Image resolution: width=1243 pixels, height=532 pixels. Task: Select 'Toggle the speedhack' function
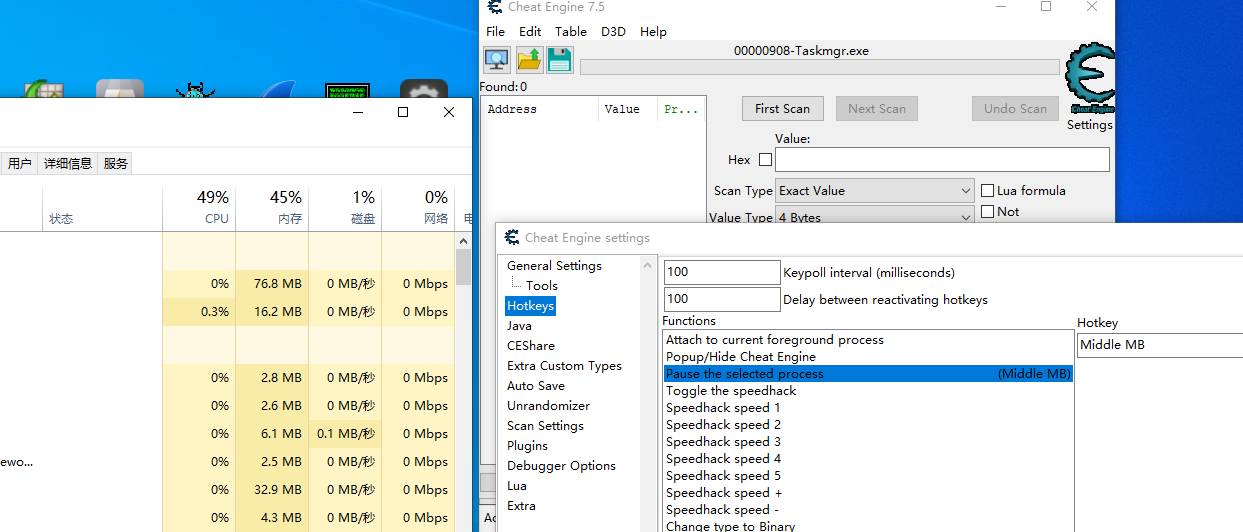868,391
